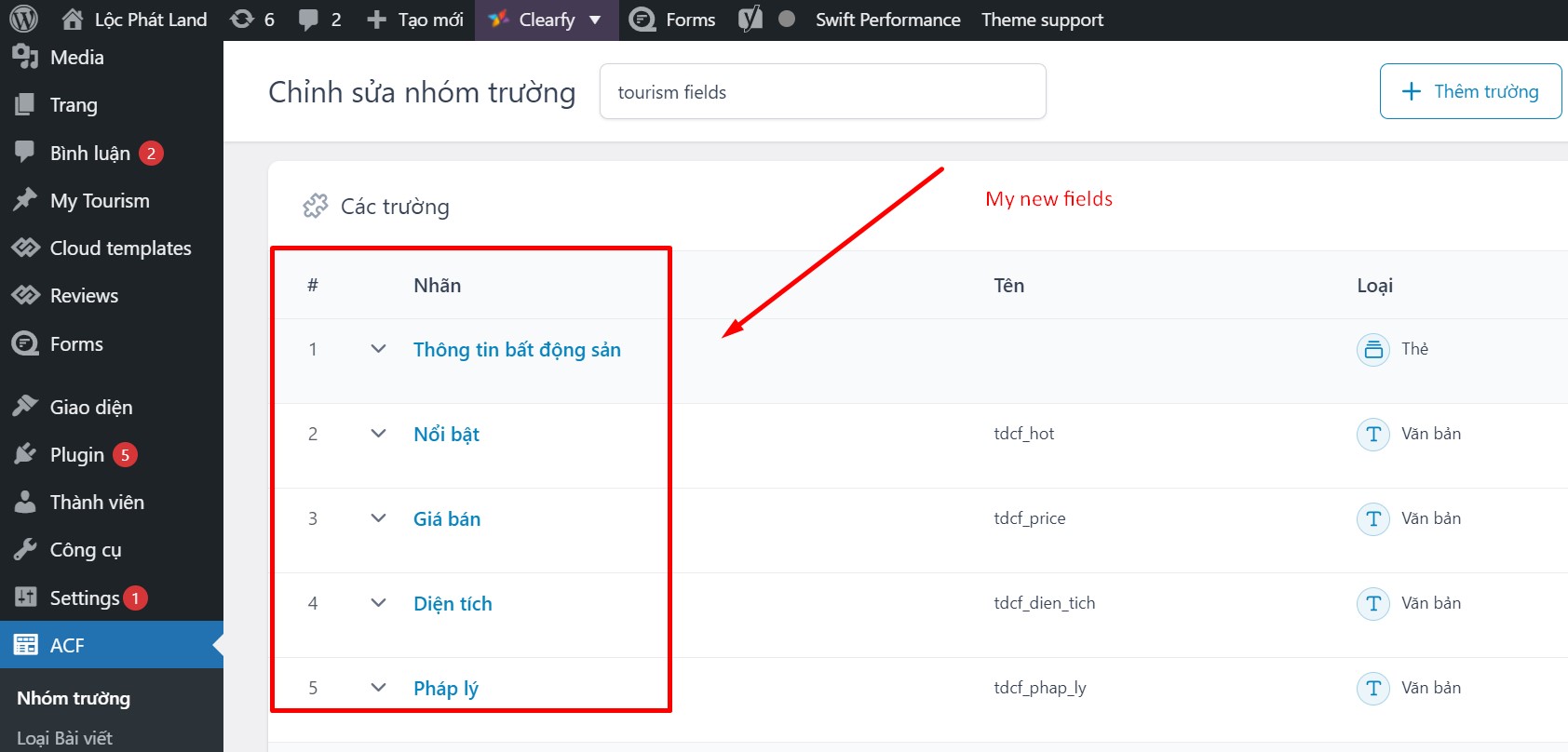The width and height of the screenshot is (1568, 752).
Task: Click the Bình luận badge showing 2
Action: pyautogui.click(x=151, y=153)
